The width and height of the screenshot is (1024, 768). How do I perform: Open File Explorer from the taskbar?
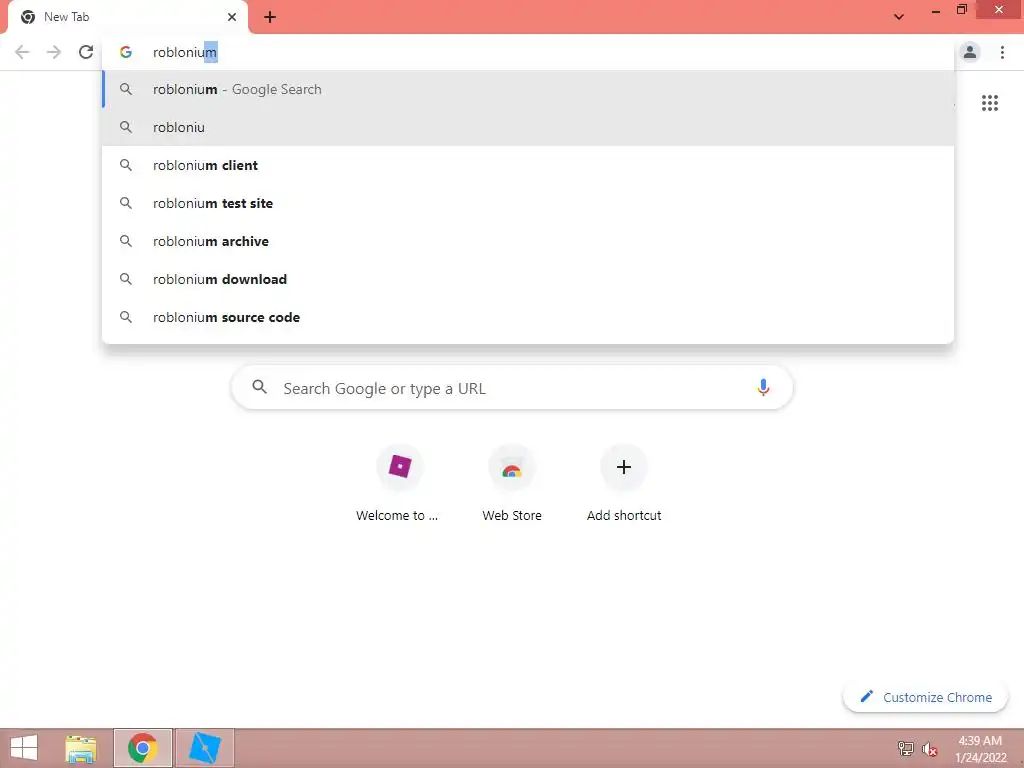coord(80,748)
